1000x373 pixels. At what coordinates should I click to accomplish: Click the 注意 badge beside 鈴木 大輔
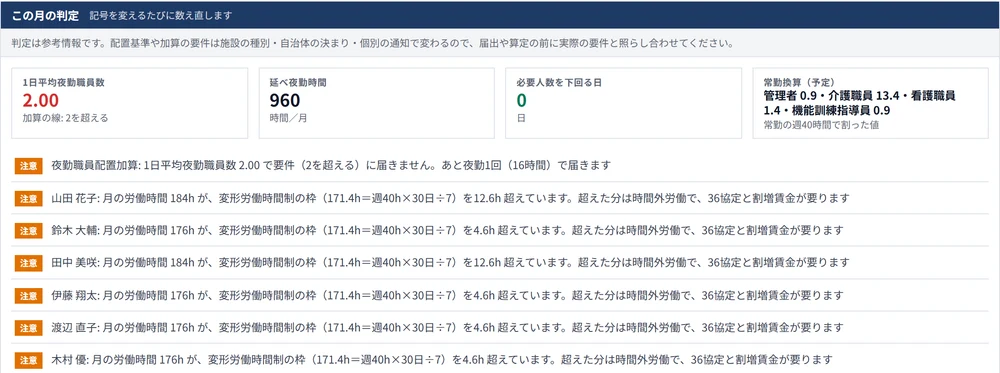click(29, 230)
